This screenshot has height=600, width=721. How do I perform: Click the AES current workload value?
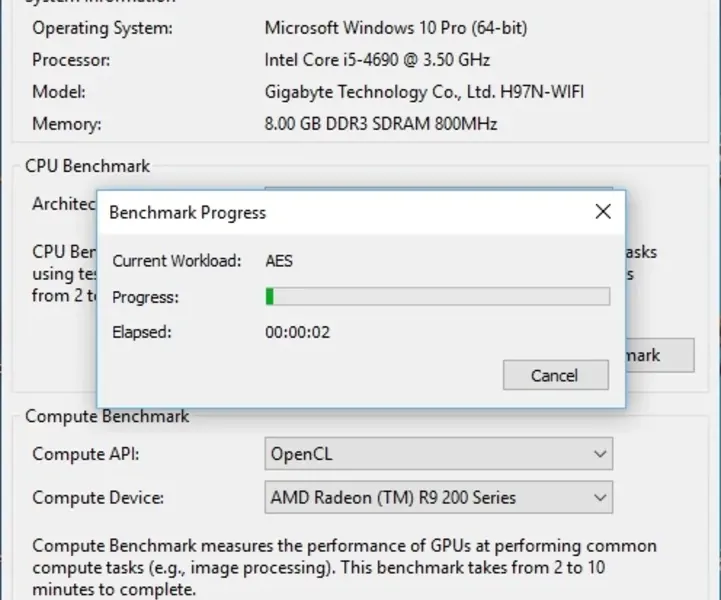pyautogui.click(x=279, y=261)
